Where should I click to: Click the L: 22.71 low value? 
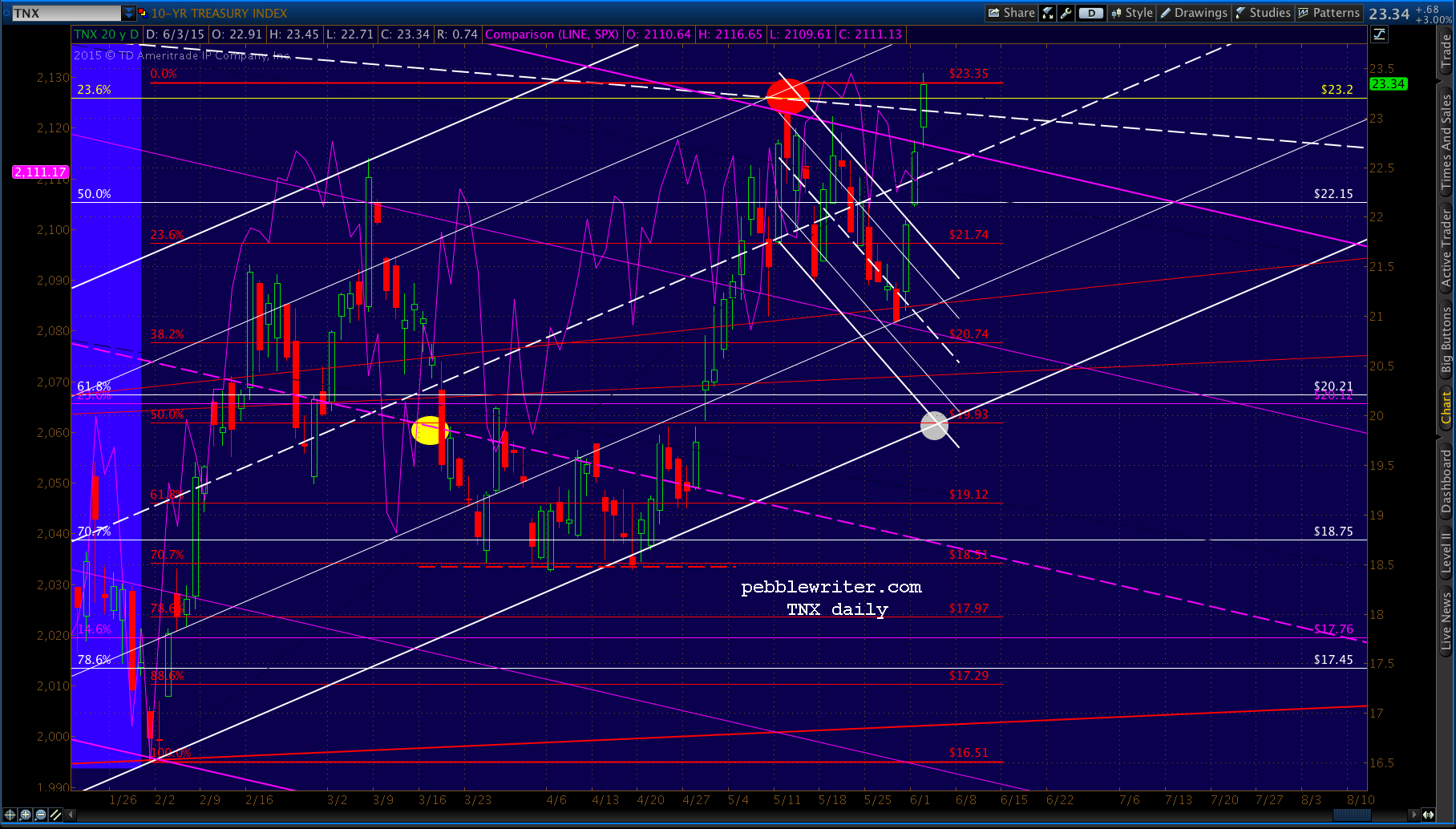tap(350, 34)
